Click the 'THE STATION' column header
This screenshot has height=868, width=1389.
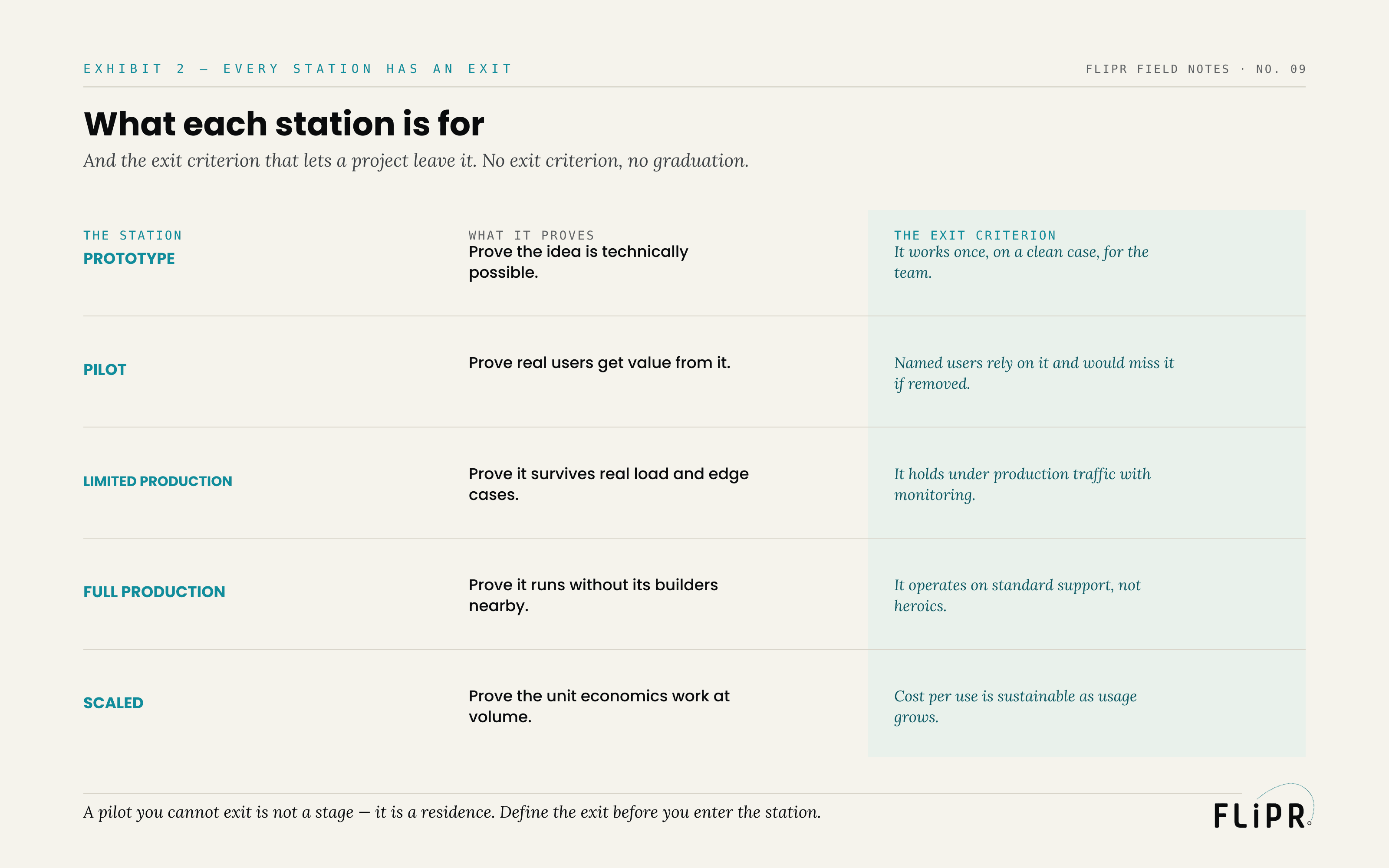(x=132, y=235)
